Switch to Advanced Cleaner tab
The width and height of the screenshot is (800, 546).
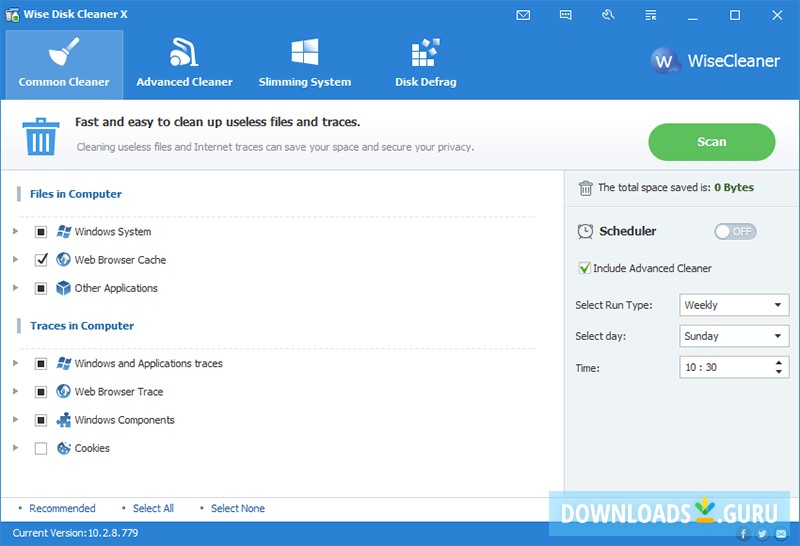[184, 64]
